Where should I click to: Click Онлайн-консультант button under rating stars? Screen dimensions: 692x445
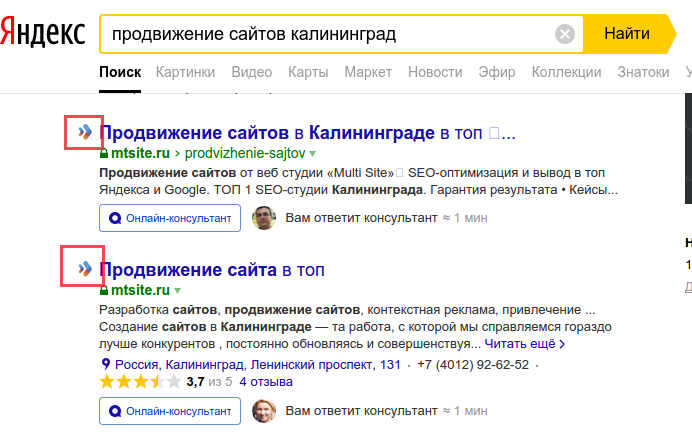[170, 411]
